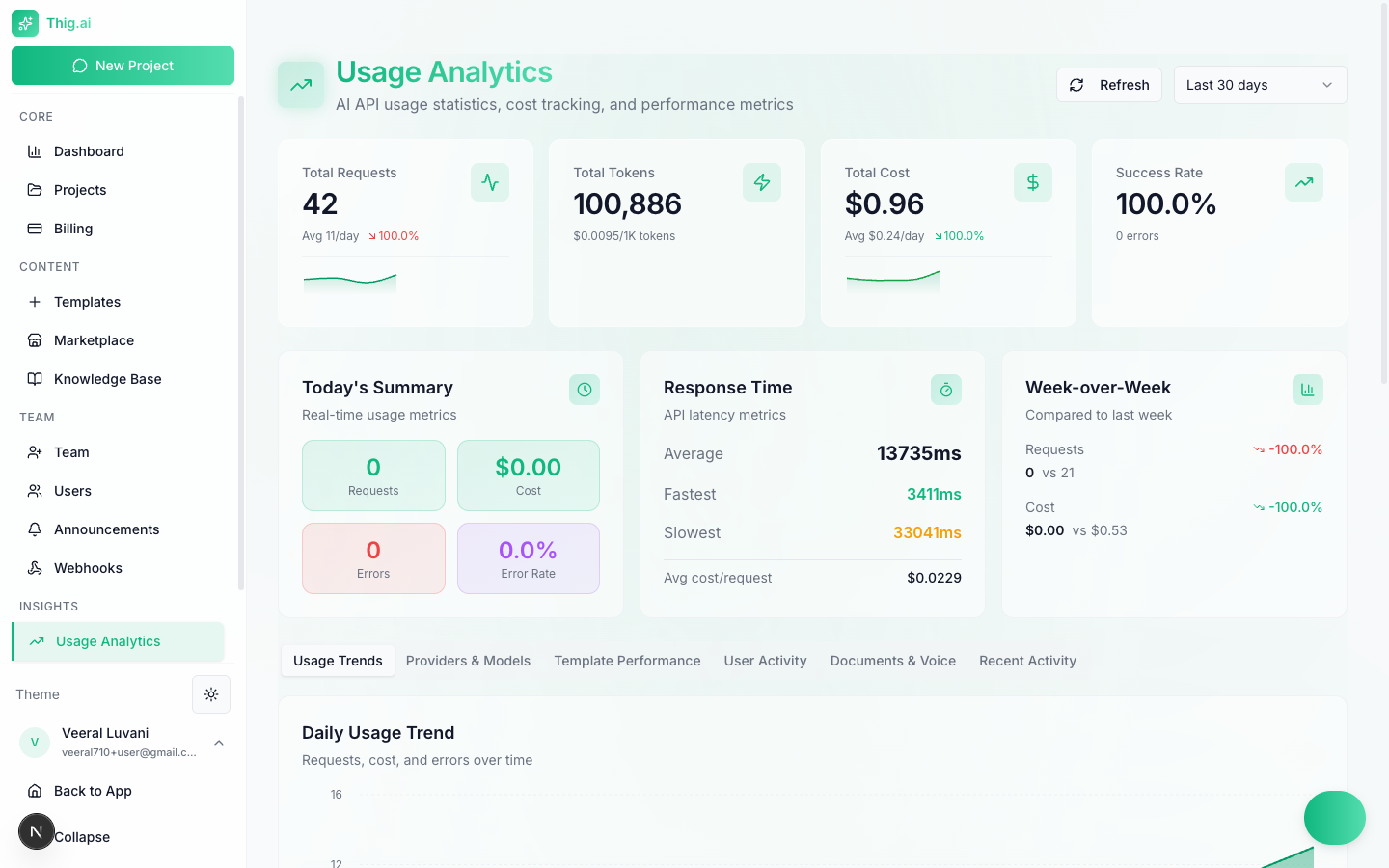Click the clock icon on Today's Summary card
Image resolution: width=1389 pixels, height=868 pixels.
point(584,389)
